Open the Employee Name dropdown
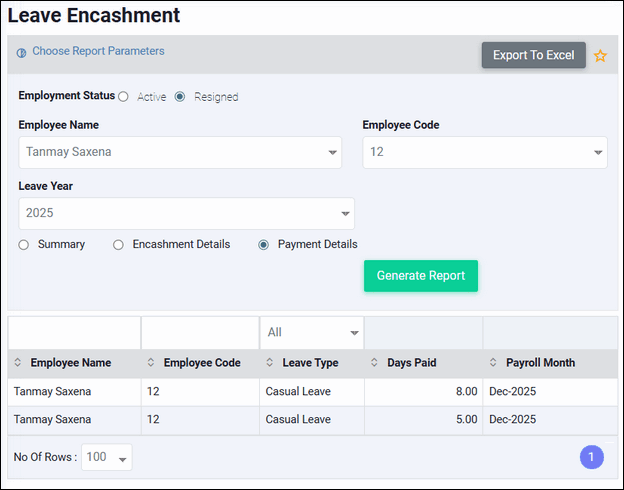 [x=180, y=153]
